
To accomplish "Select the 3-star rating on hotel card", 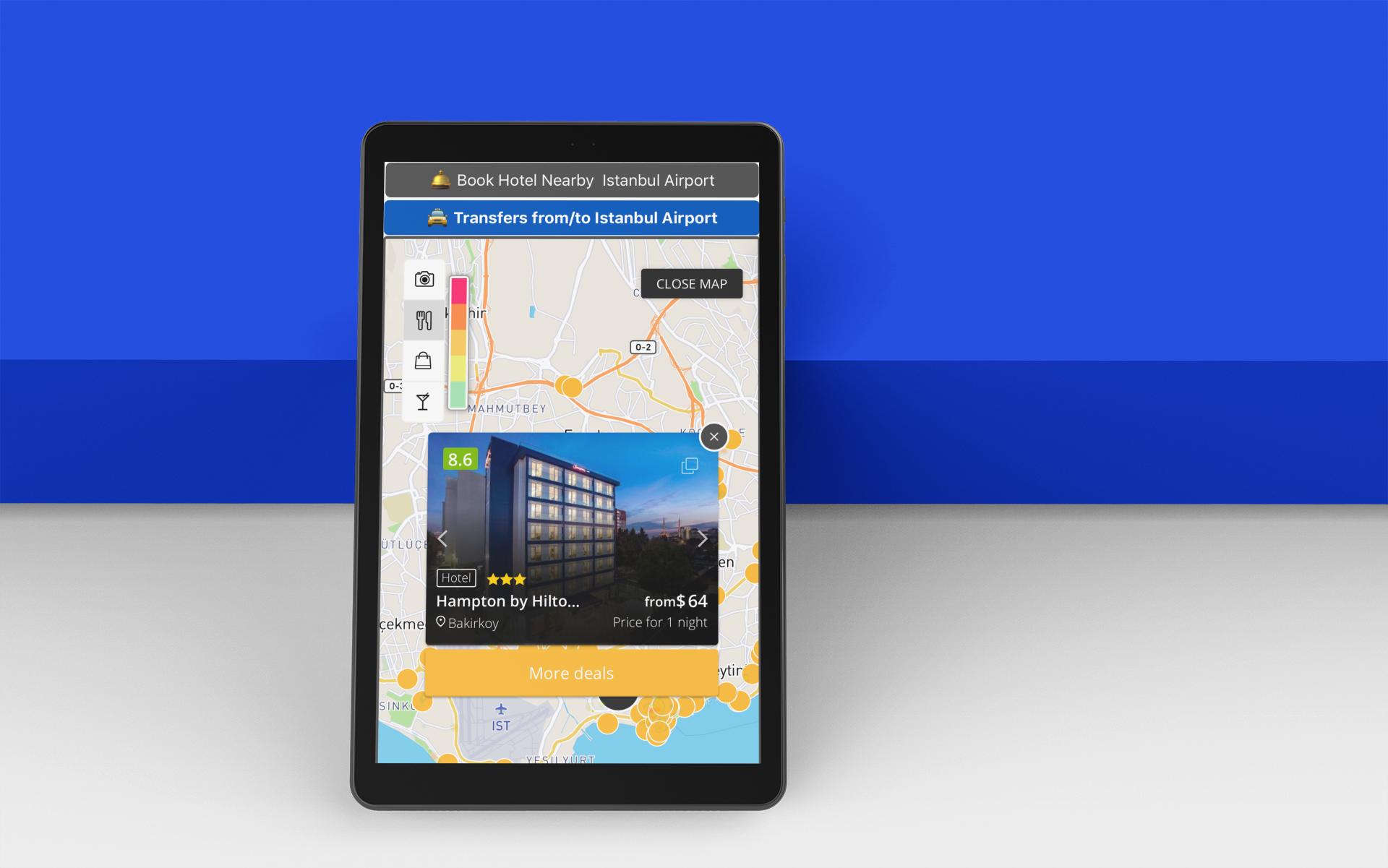I will click(x=505, y=577).
